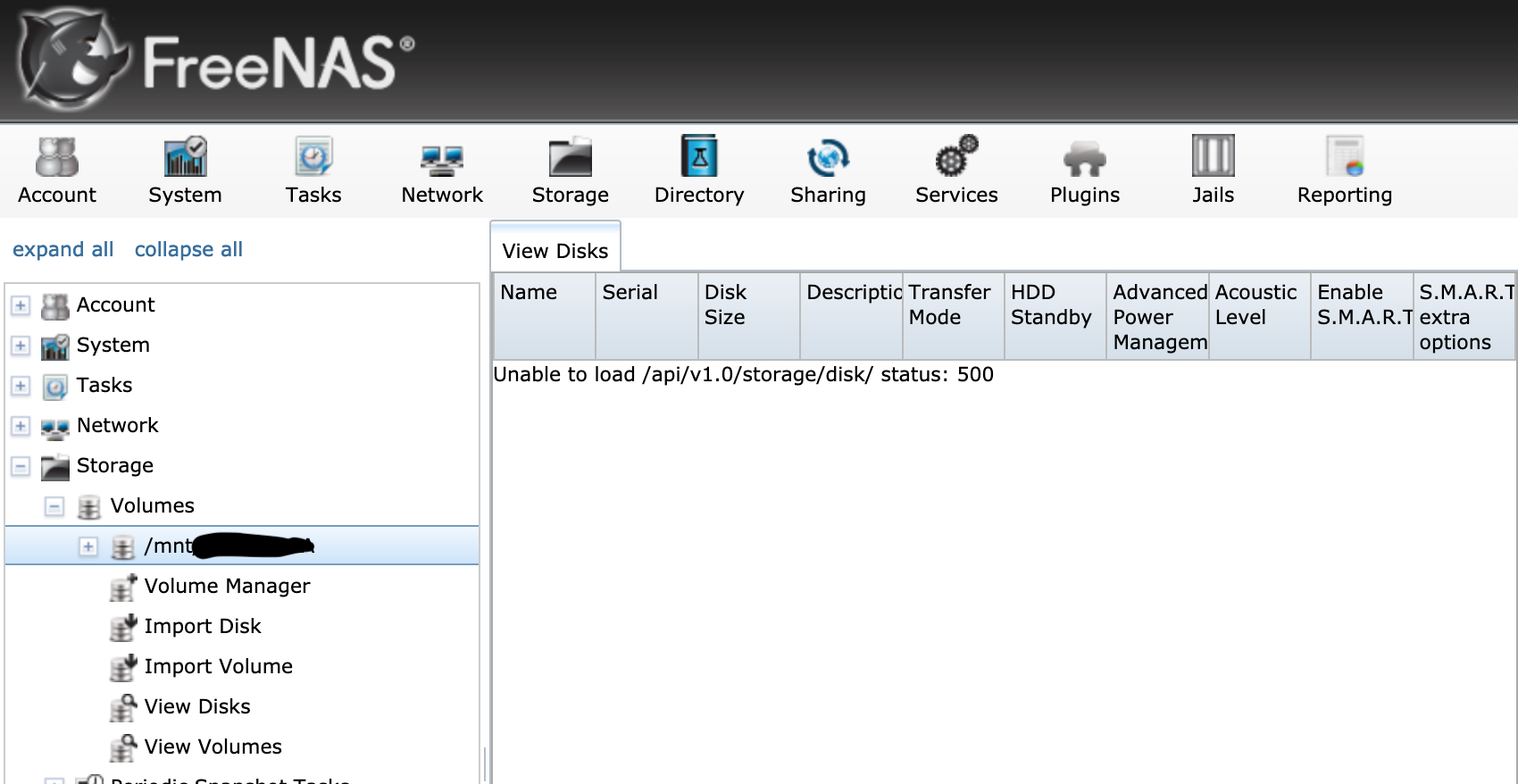Click the Import Disk icon
Screen dimensions: 1518x784
[122, 627]
